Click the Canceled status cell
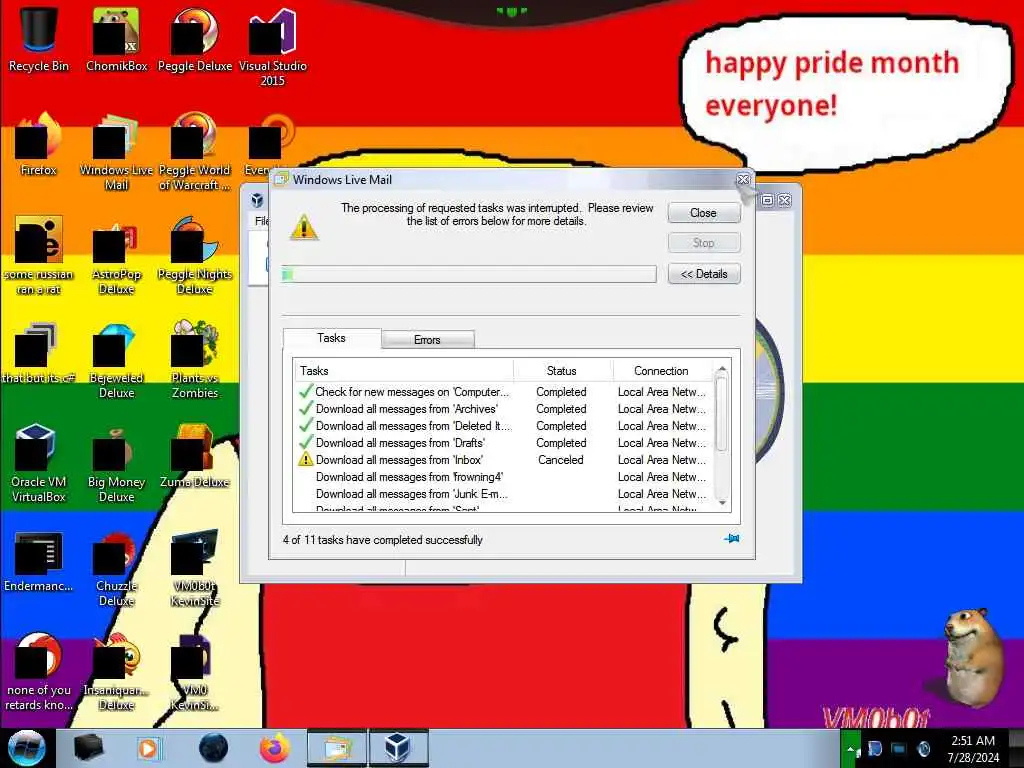Screen dimensions: 1024x768 coord(561,460)
